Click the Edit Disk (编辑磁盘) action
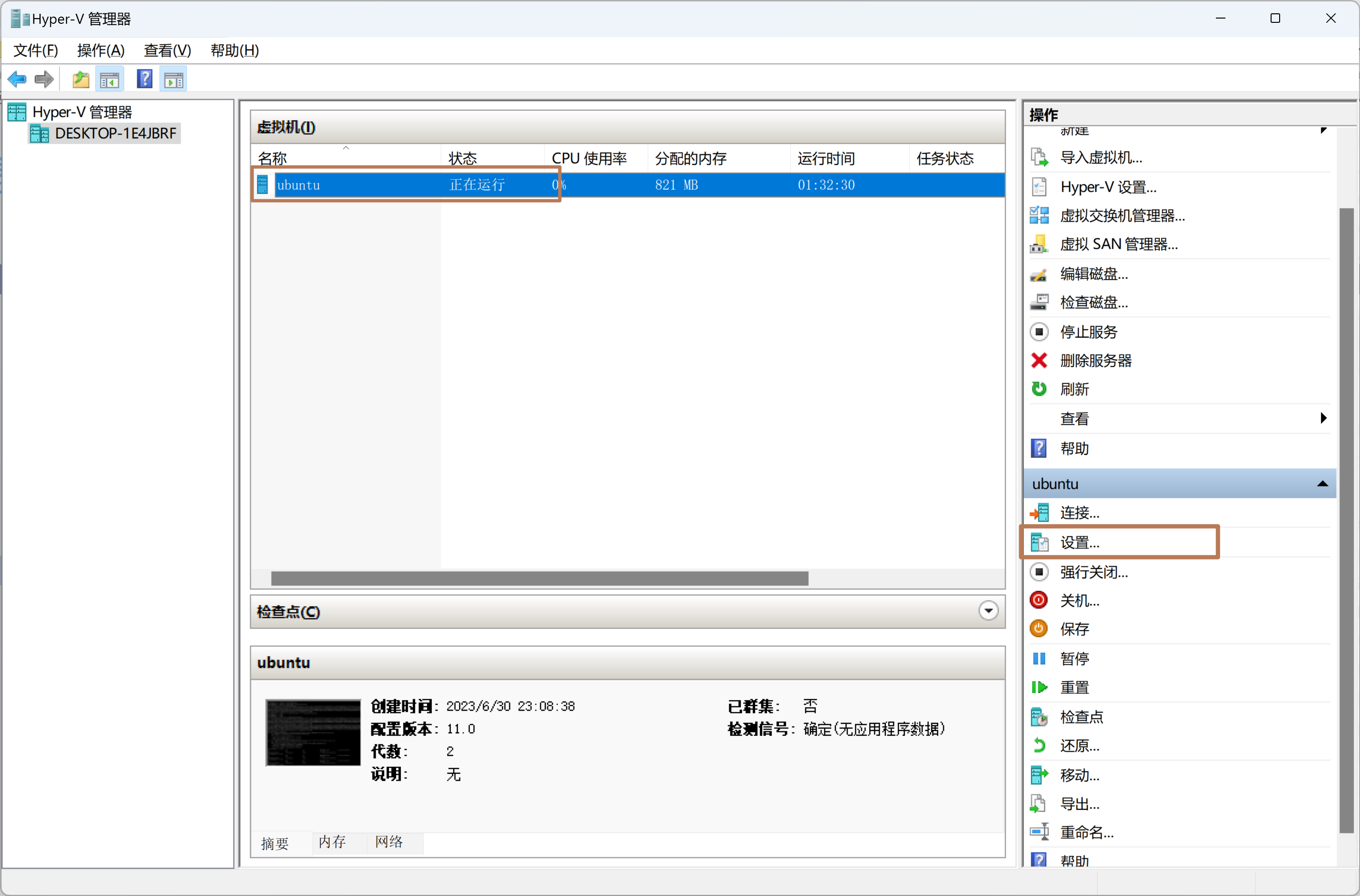1360x896 pixels. pos(1094,274)
